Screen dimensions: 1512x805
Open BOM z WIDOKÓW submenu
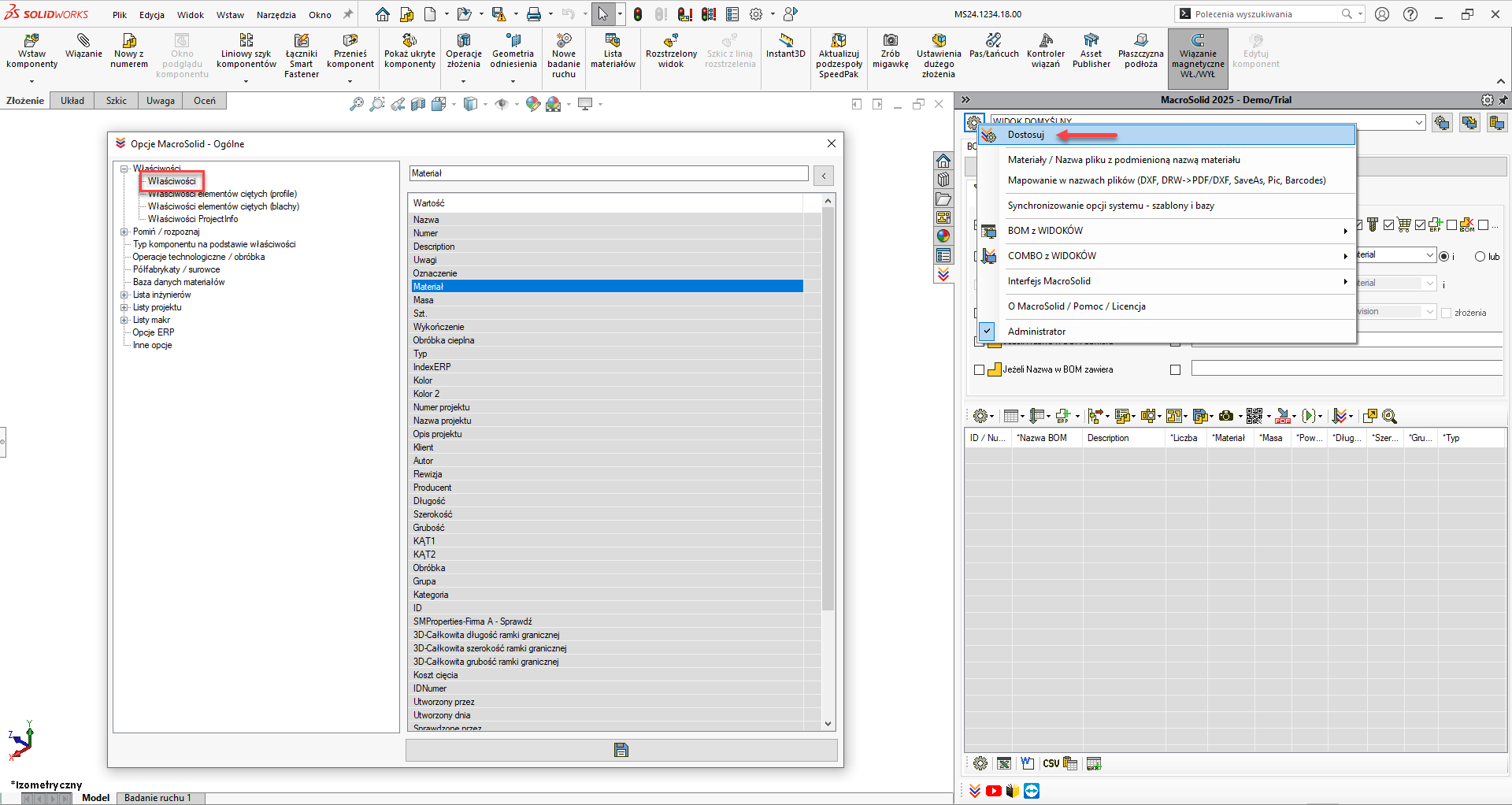1167,231
